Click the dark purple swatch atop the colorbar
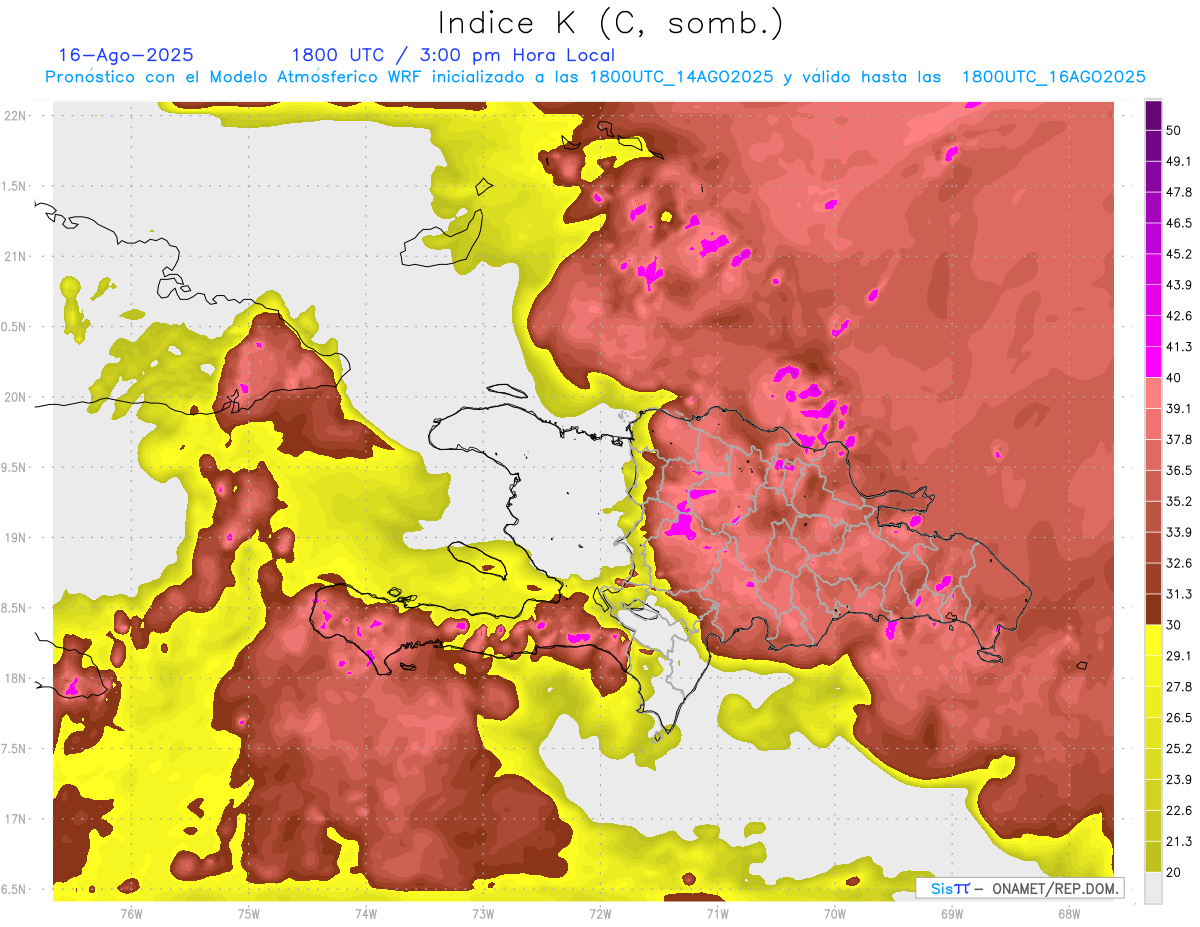This screenshot has width=1200, height=927. click(1153, 116)
